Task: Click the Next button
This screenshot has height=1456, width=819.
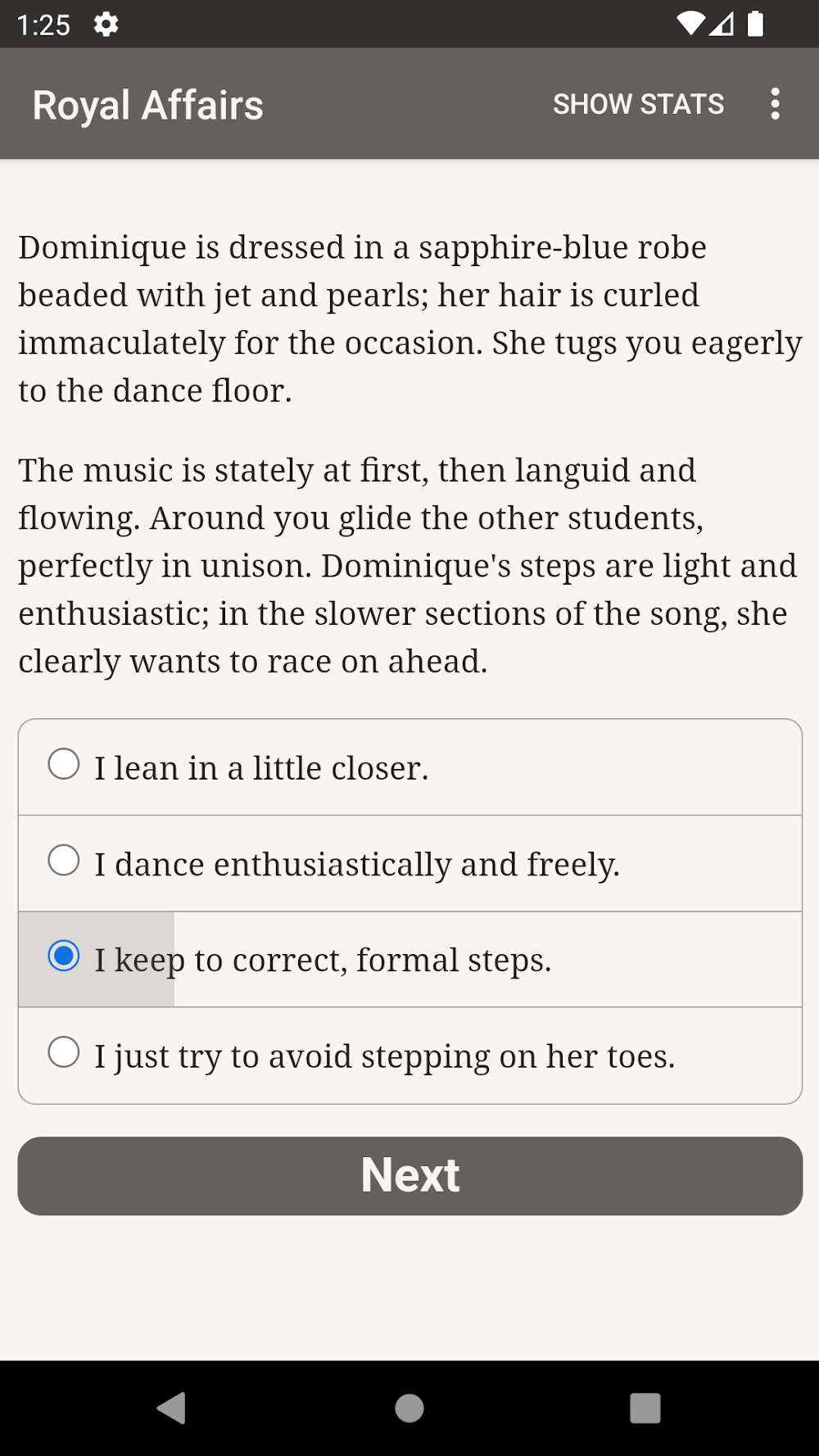Action: pyautogui.click(x=409, y=1175)
